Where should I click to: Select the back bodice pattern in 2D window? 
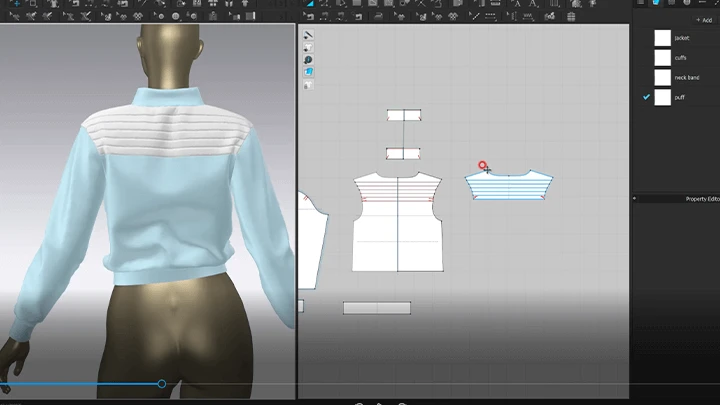tap(398, 222)
